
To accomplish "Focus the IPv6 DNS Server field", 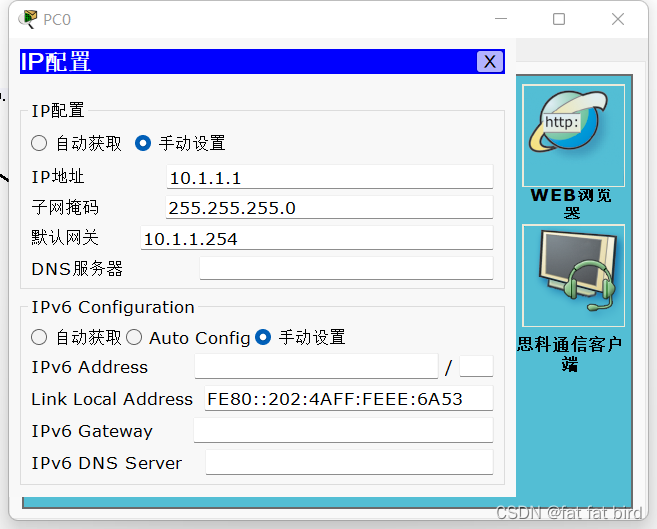I will coord(349,462).
